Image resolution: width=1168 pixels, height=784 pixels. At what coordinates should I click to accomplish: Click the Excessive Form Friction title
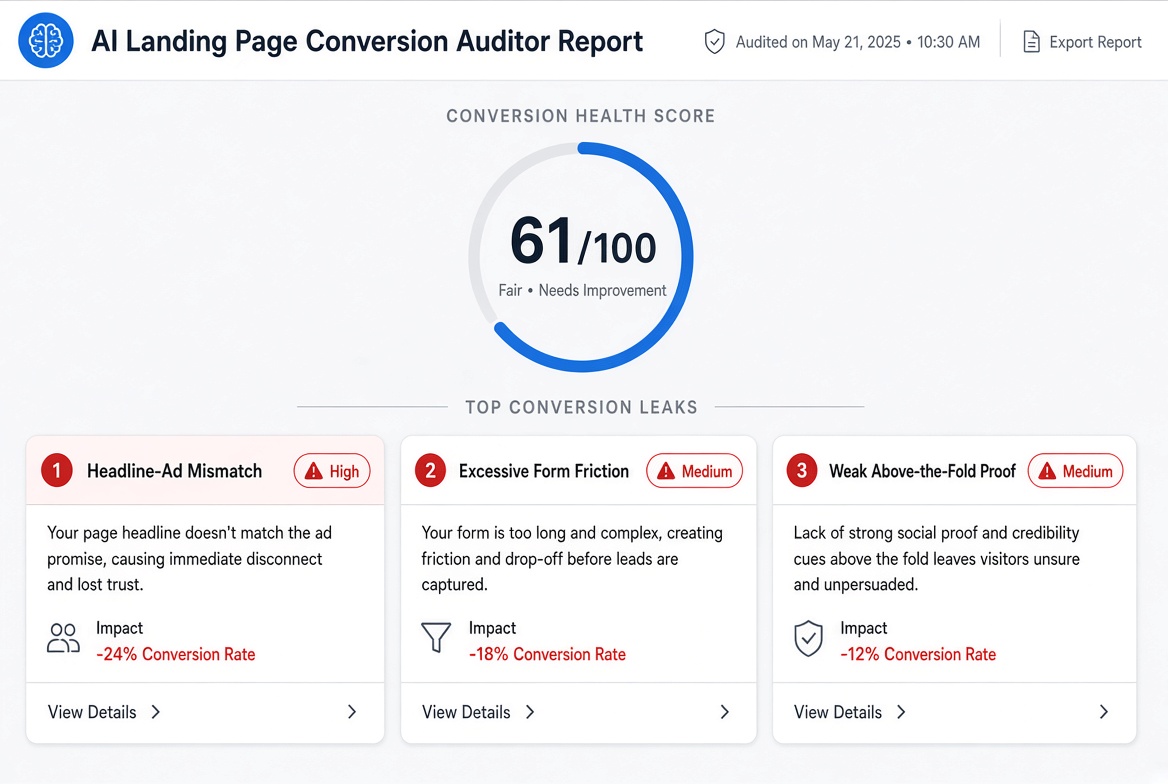pyautogui.click(x=544, y=471)
